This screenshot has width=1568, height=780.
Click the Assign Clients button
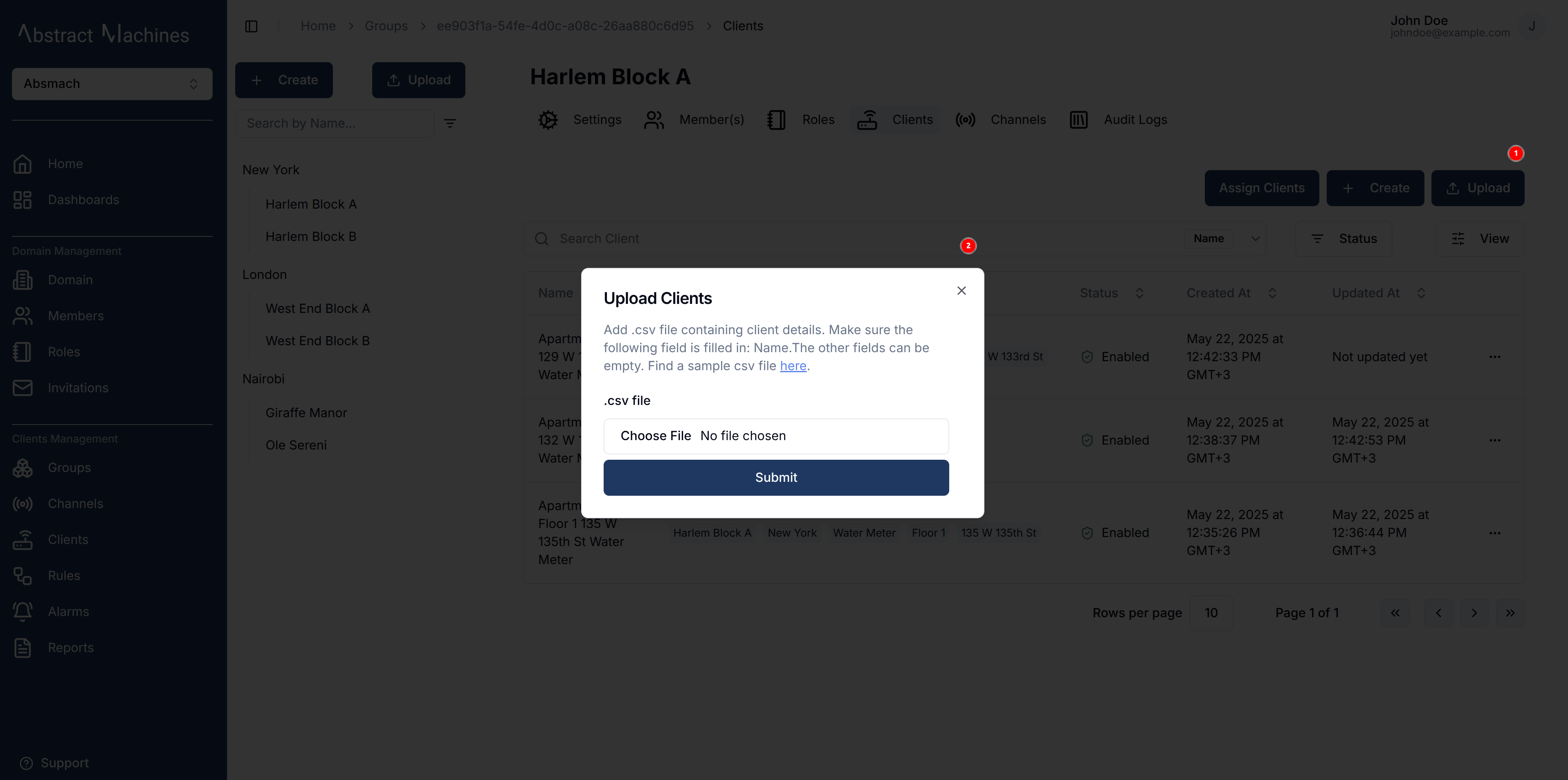point(1262,188)
